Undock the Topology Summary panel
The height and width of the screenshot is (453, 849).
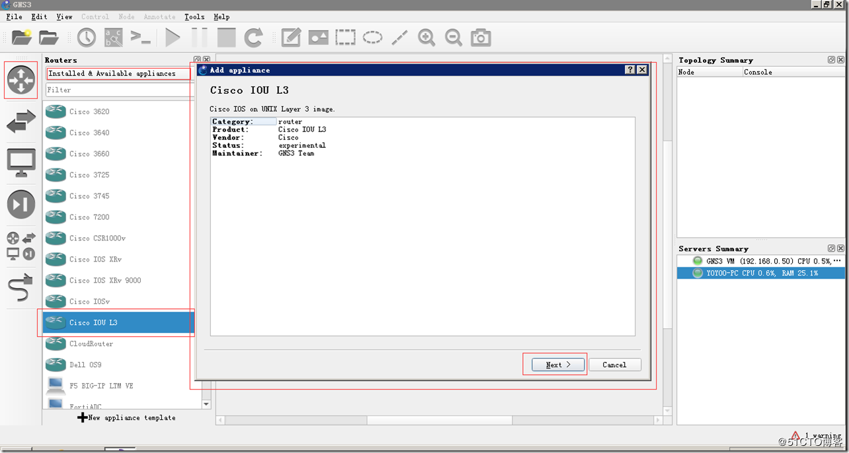pyautogui.click(x=831, y=60)
